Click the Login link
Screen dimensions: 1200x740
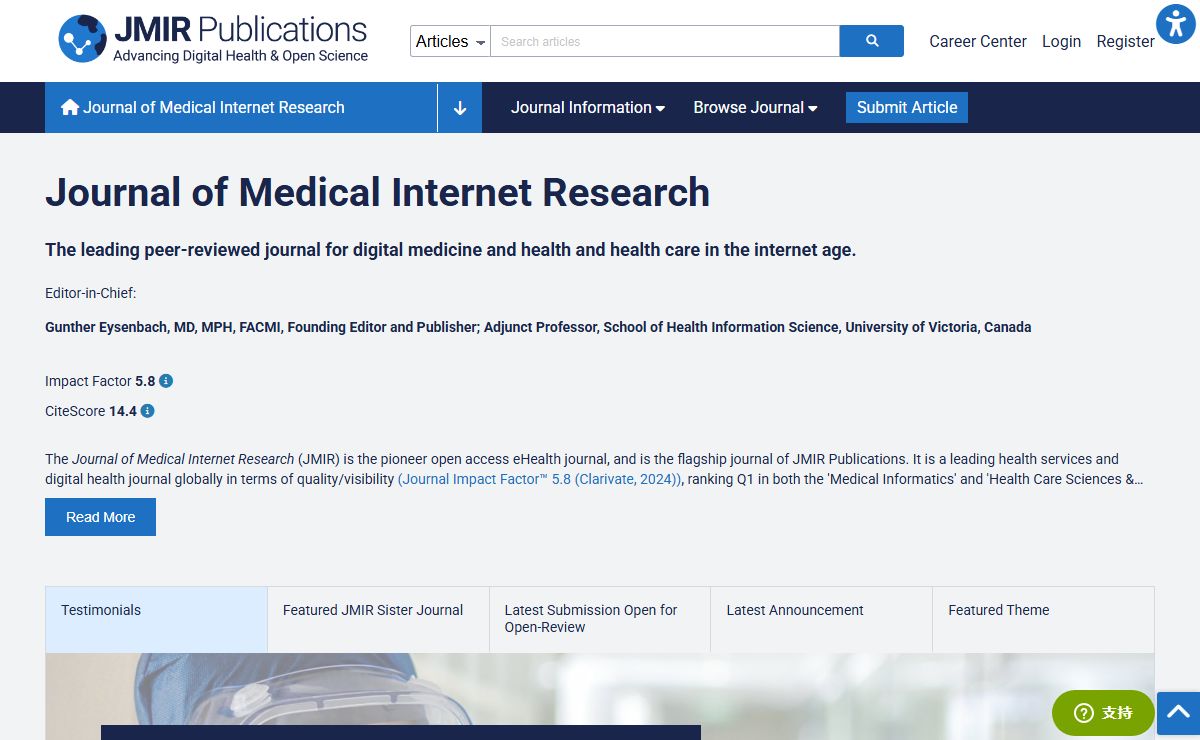(x=1061, y=41)
